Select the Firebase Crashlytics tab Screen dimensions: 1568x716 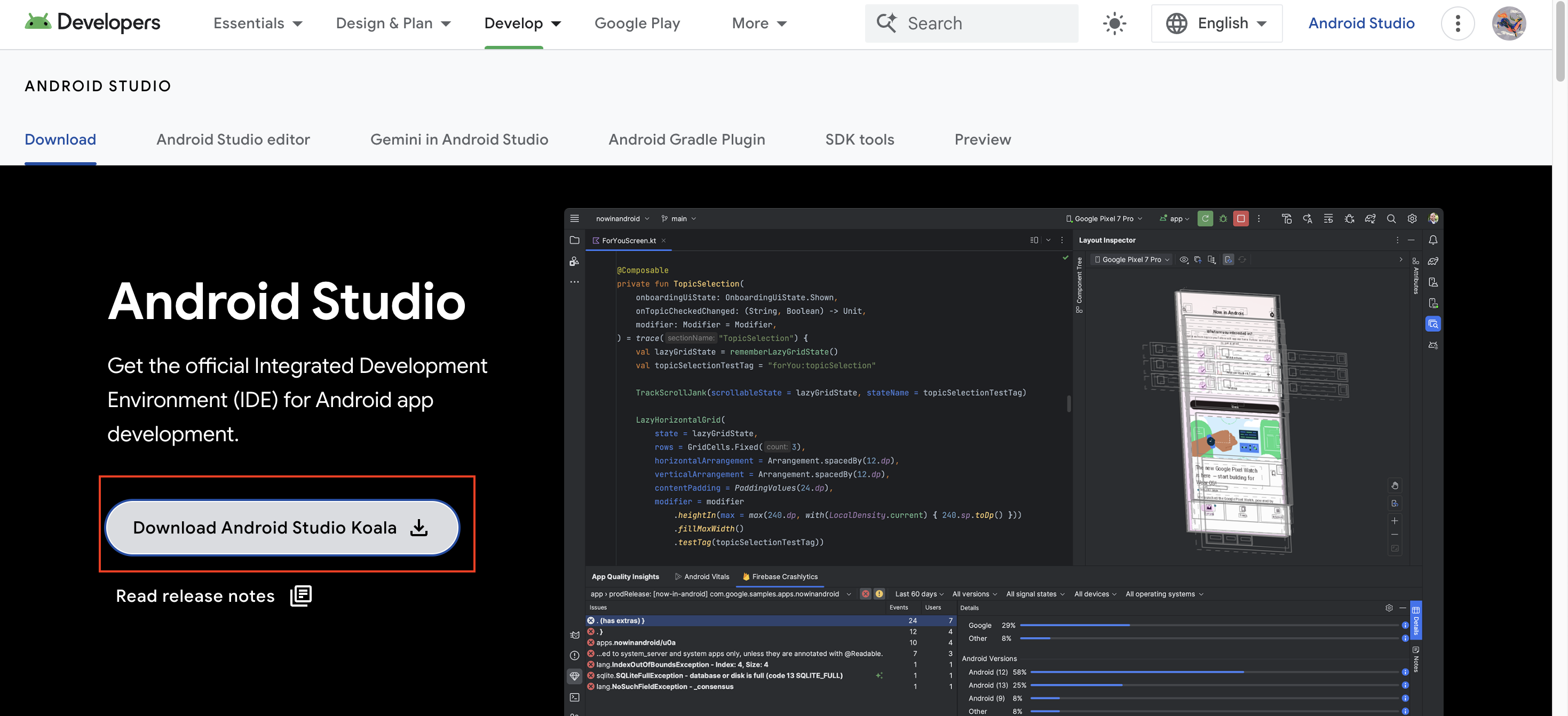[779, 577]
